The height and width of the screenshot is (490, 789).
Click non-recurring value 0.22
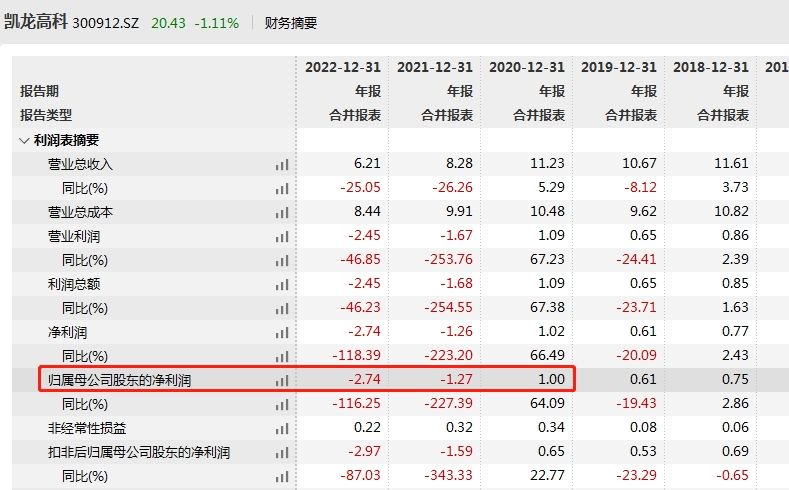pos(367,428)
